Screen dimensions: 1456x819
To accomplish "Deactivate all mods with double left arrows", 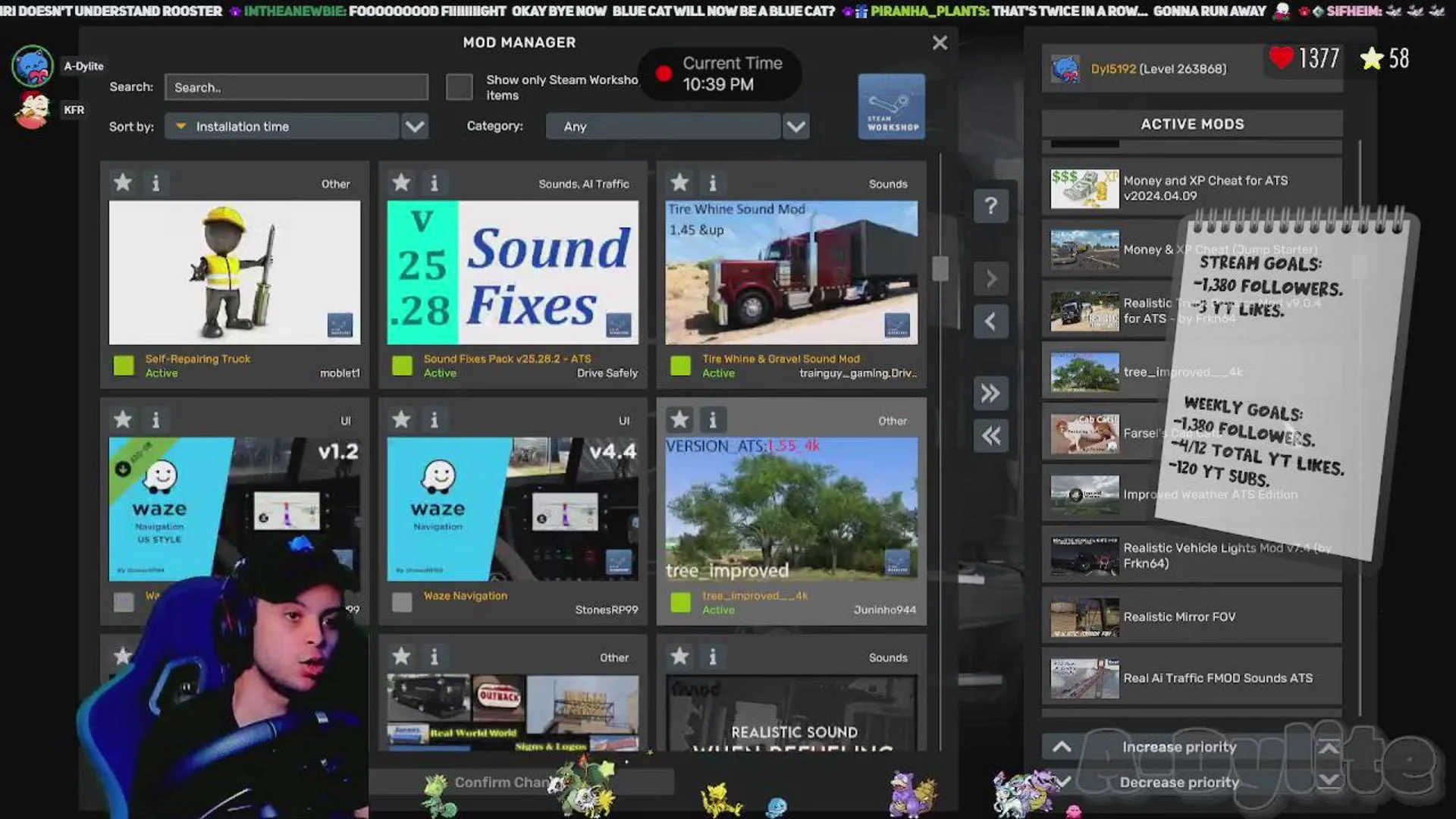I will click(990, 436).
